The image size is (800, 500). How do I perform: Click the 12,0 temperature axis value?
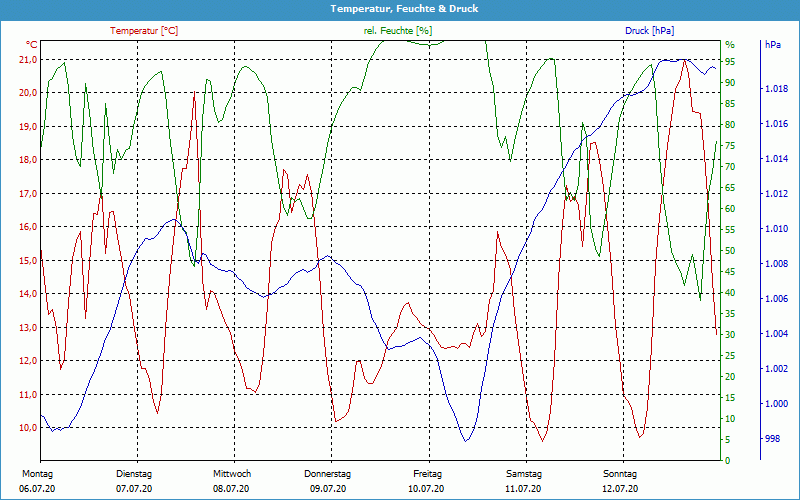29,361
